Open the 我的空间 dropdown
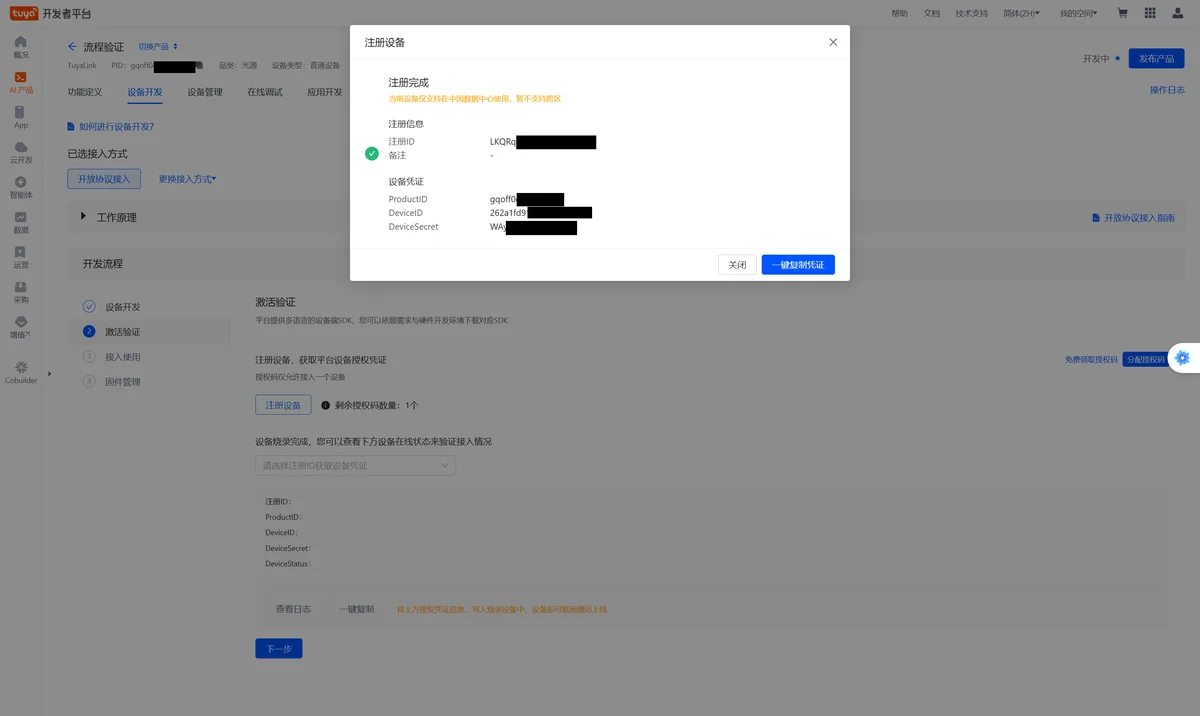The image size is (1200, 716). coord(1078,13)
